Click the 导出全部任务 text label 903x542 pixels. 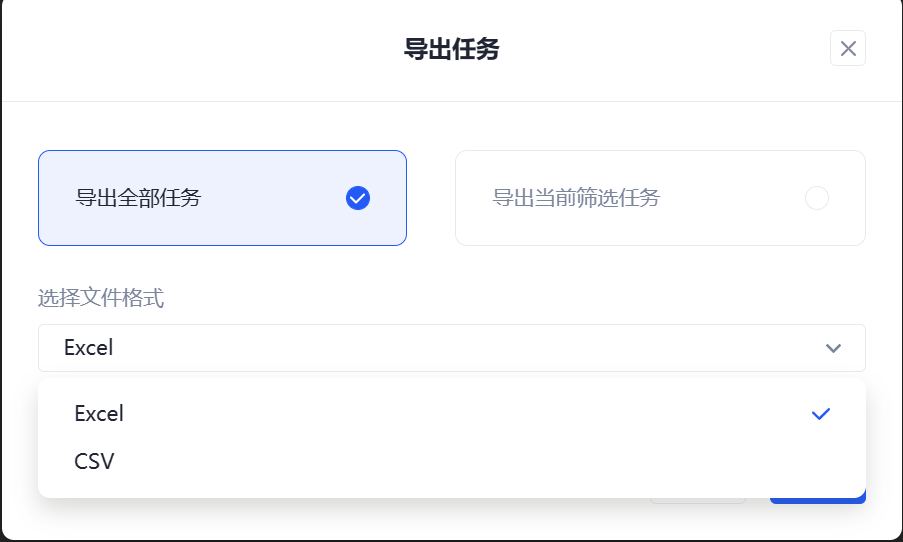click(x=138, y=198)
